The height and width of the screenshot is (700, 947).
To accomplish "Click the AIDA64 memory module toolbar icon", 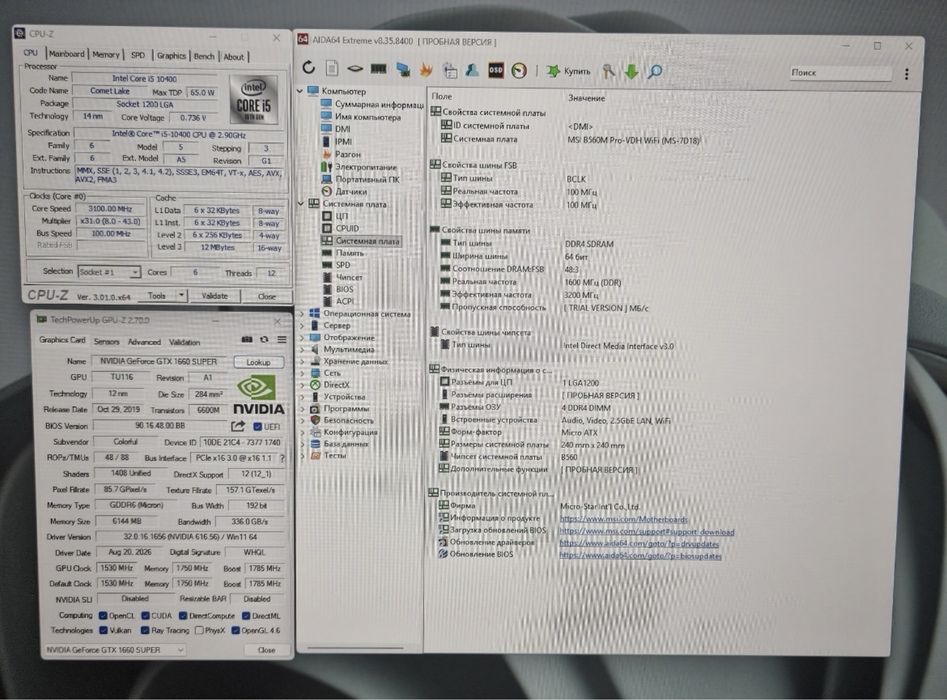I will (379, 69).
